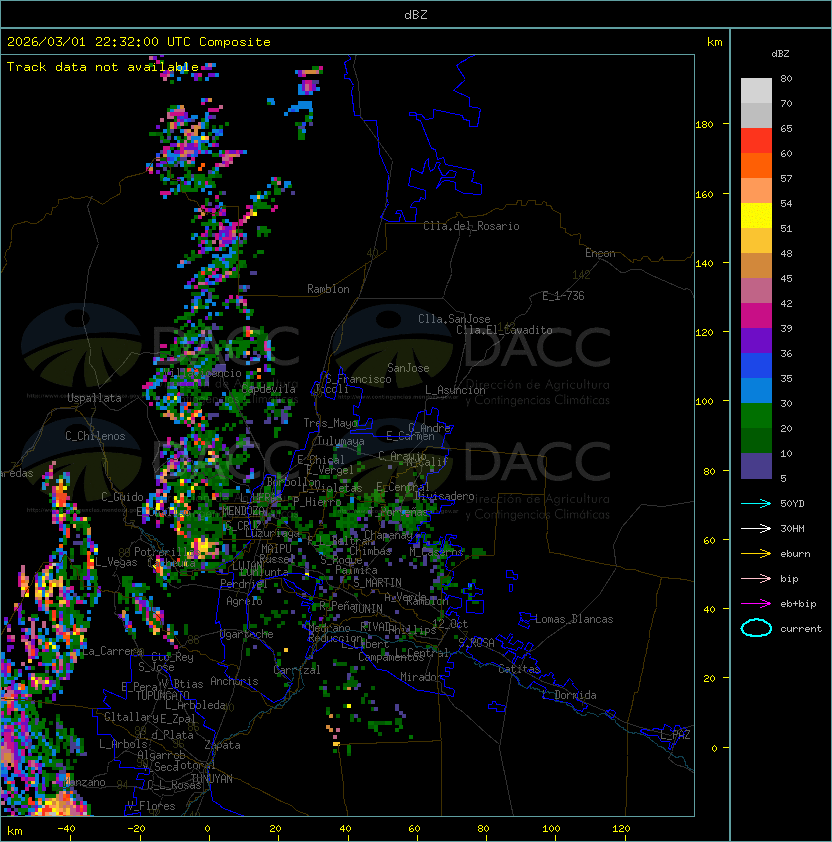Pick the bright green 20 dBZ swatch
832x842 pixels.
(756, 416)
